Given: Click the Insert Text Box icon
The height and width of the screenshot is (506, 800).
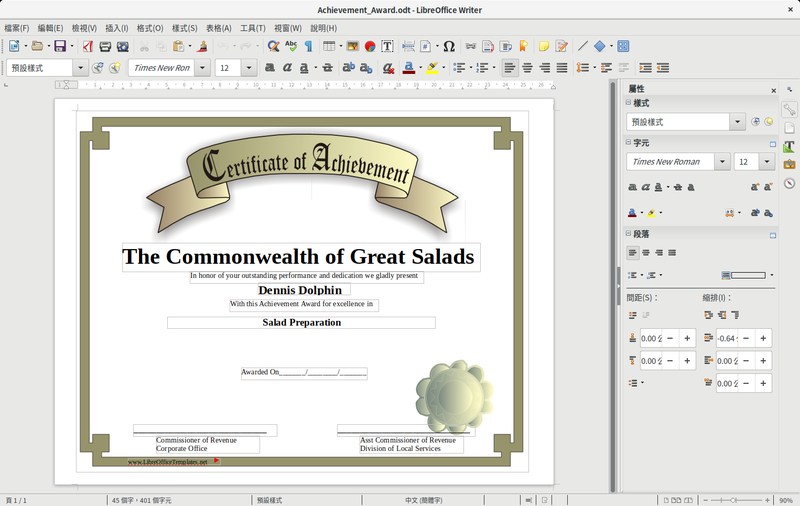Looking at the screenshot, I should 387,46.
